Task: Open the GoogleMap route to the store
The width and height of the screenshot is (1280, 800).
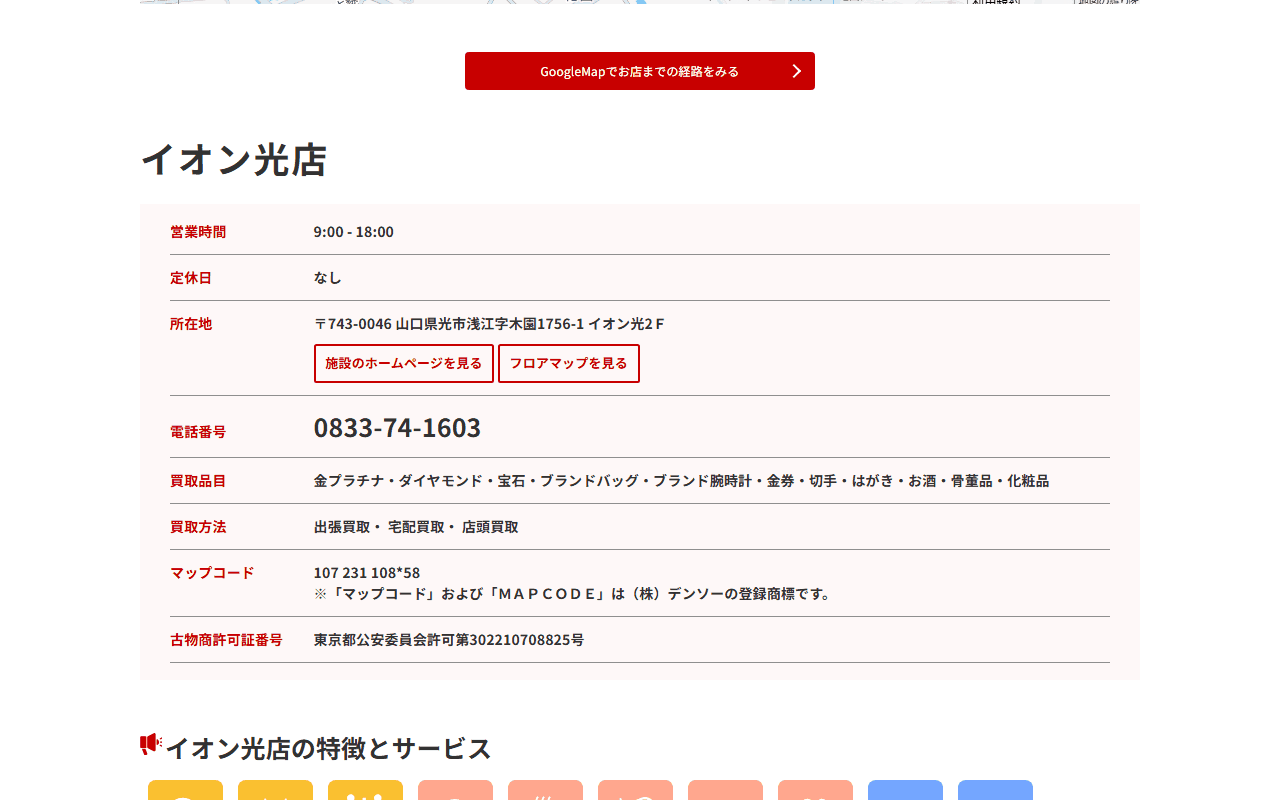Action: pyautogui.click(x=640, y=71)
